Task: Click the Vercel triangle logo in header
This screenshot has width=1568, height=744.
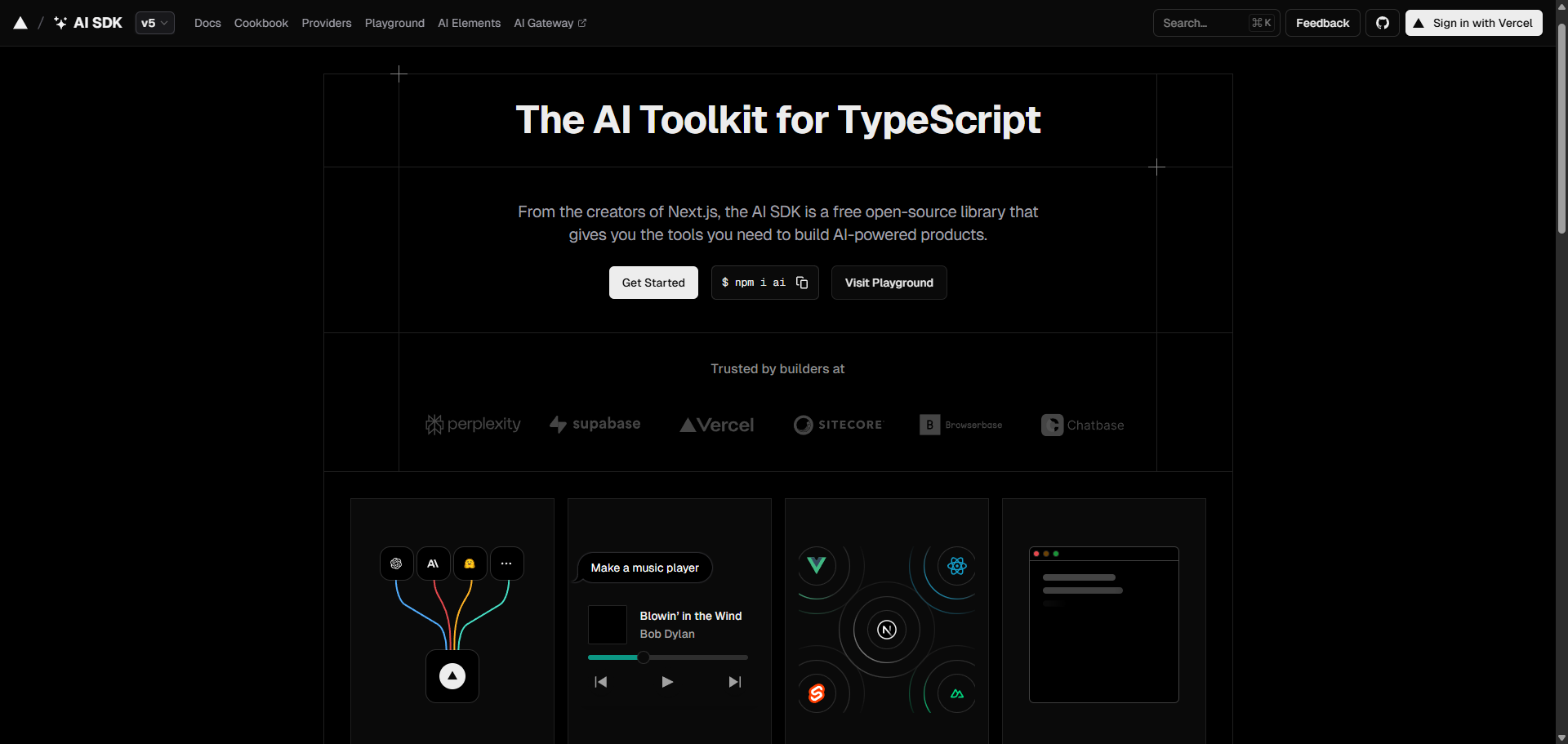Action: tap(20, 23)
